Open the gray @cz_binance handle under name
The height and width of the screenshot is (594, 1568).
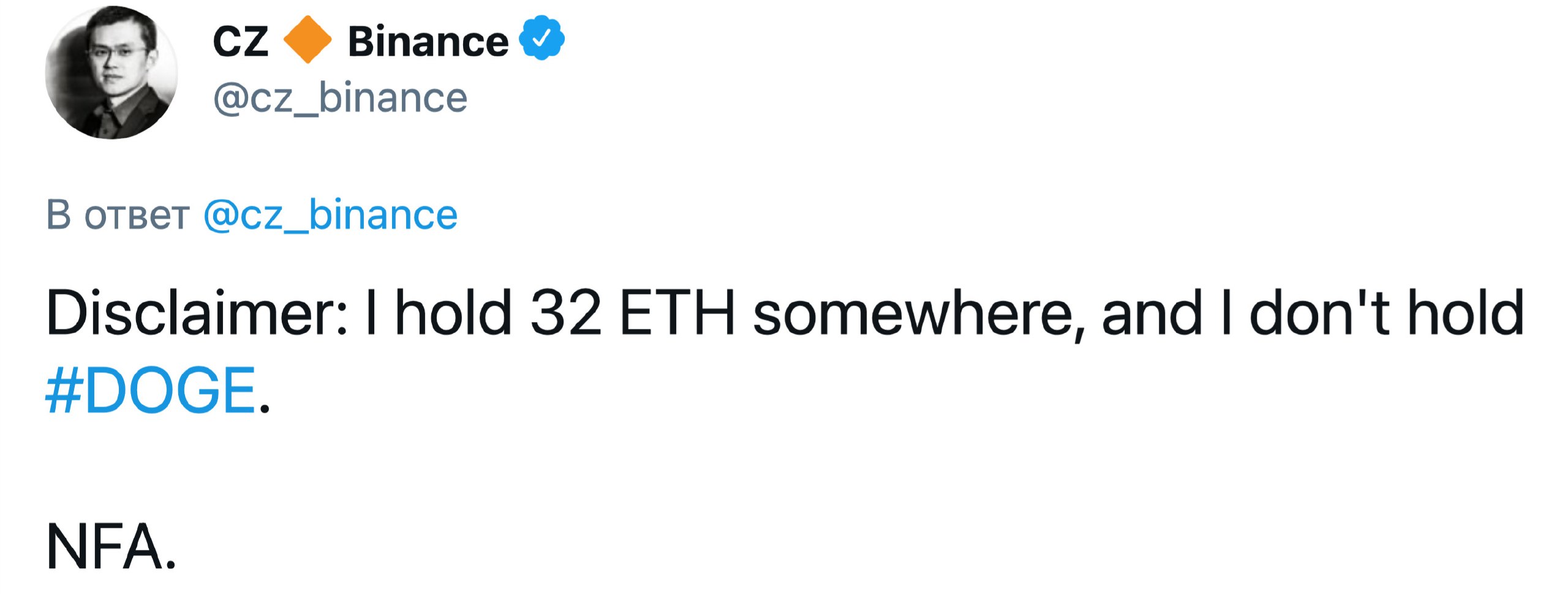[341, 98]
